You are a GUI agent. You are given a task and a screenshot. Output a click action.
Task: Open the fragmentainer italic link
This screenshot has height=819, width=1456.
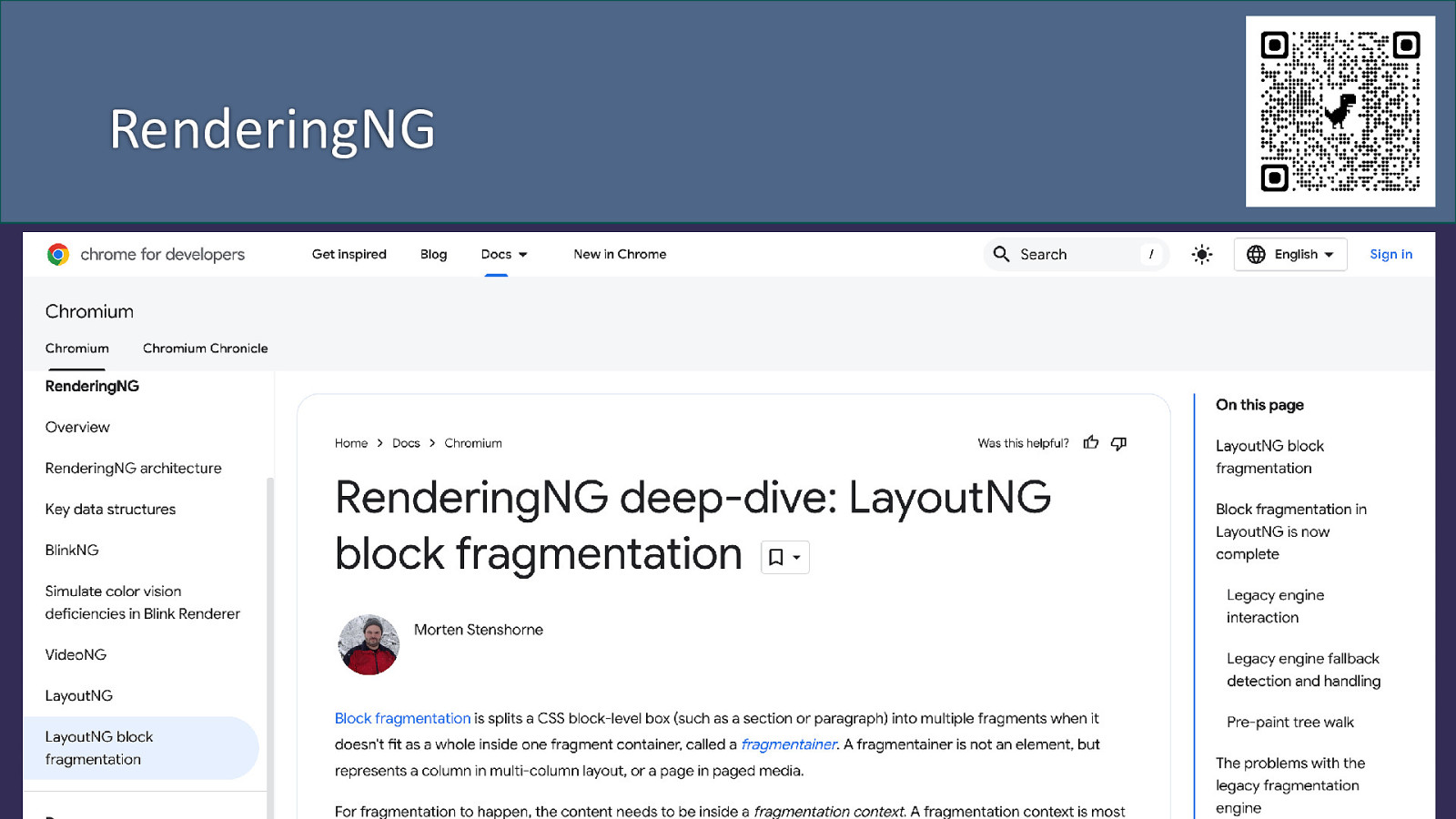[789, 744]
